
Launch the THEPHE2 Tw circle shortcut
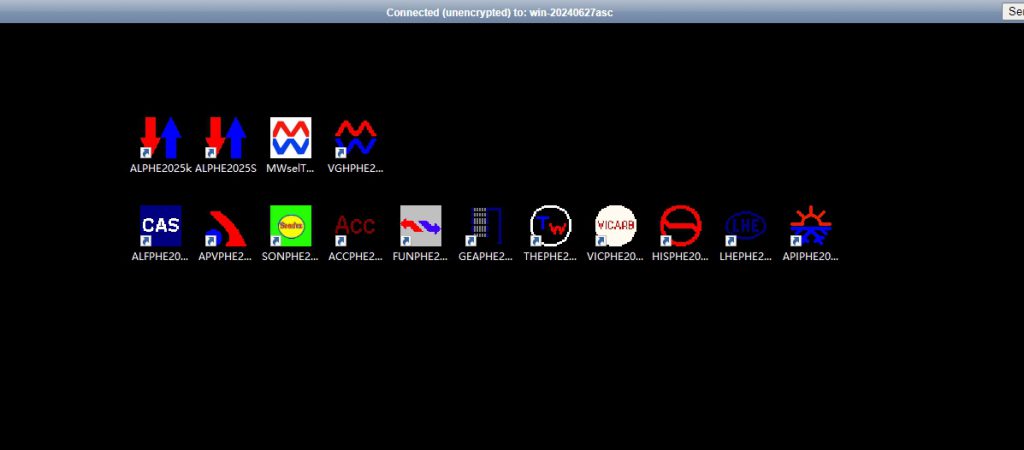pos(550,226)
